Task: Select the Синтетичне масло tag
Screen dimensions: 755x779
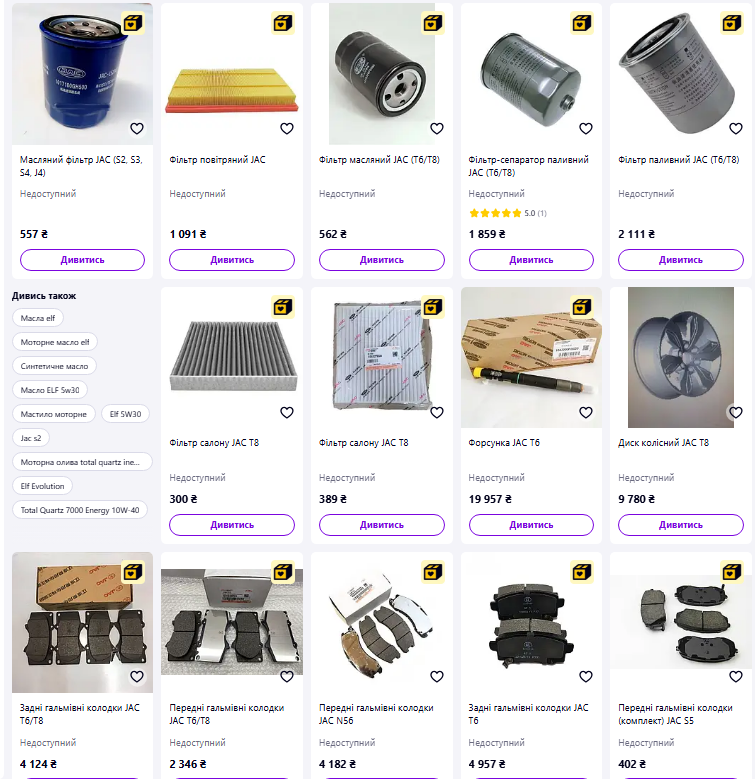Action: pyautogui.click(x=54, y=366)
